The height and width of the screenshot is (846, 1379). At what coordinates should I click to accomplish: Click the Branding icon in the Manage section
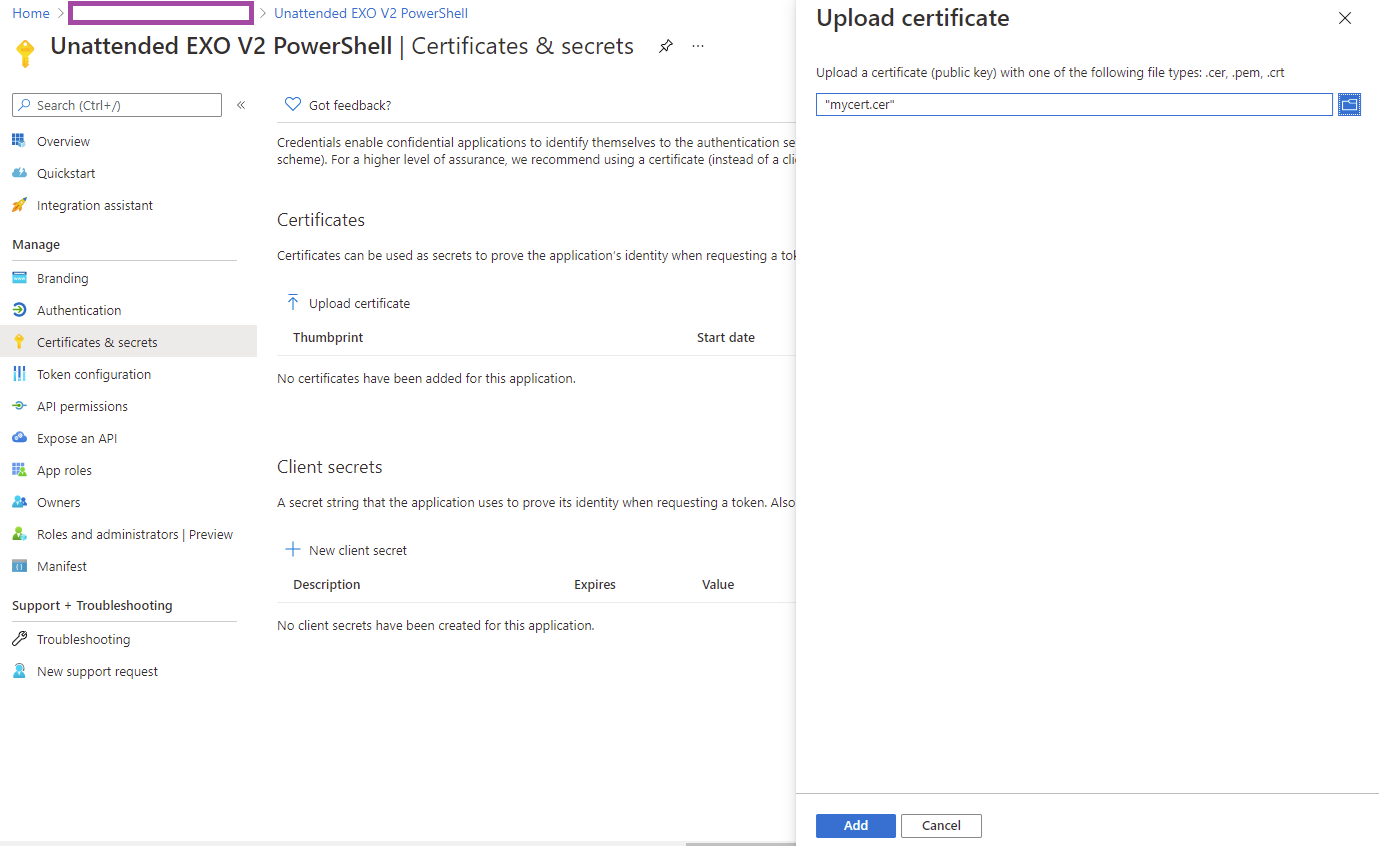pyautogui.click(x=19, y=278)
